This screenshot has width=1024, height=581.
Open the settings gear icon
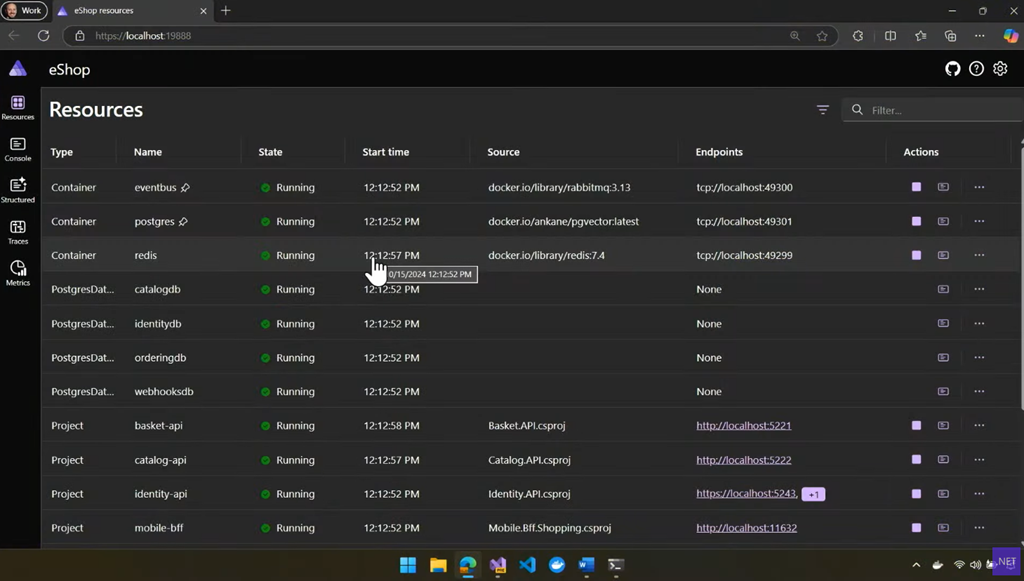1000,69
